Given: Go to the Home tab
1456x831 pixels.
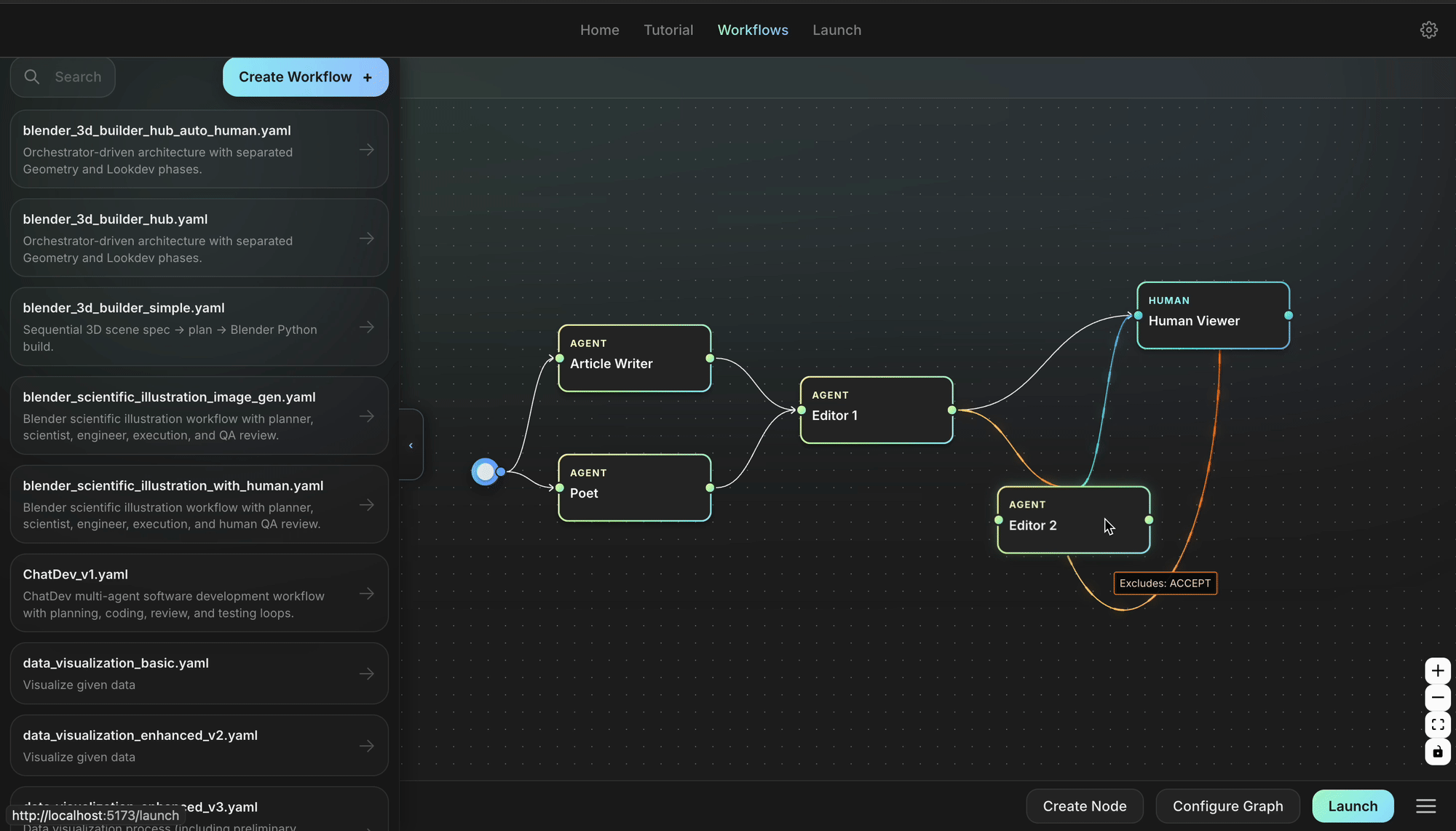Looking at the screenshot, I should (599, 30).
